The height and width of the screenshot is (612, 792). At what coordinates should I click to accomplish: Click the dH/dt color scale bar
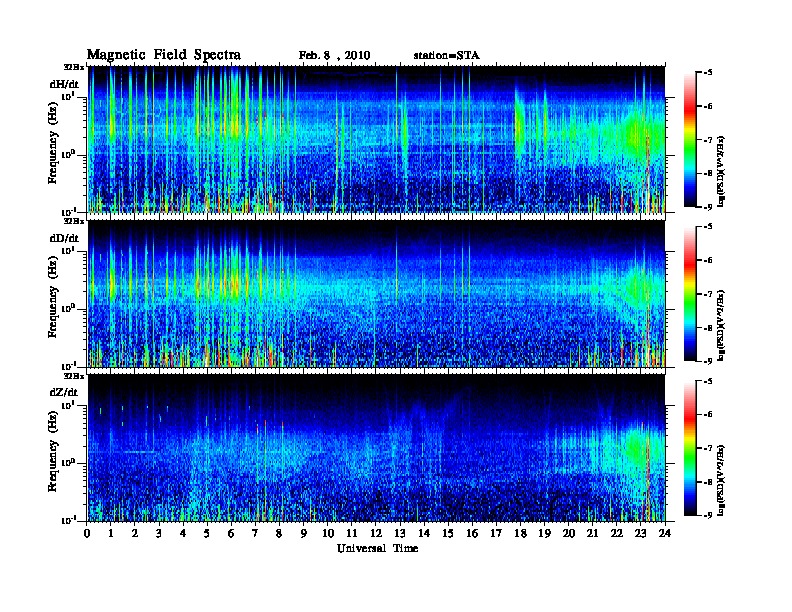click(x=690, y=139)
